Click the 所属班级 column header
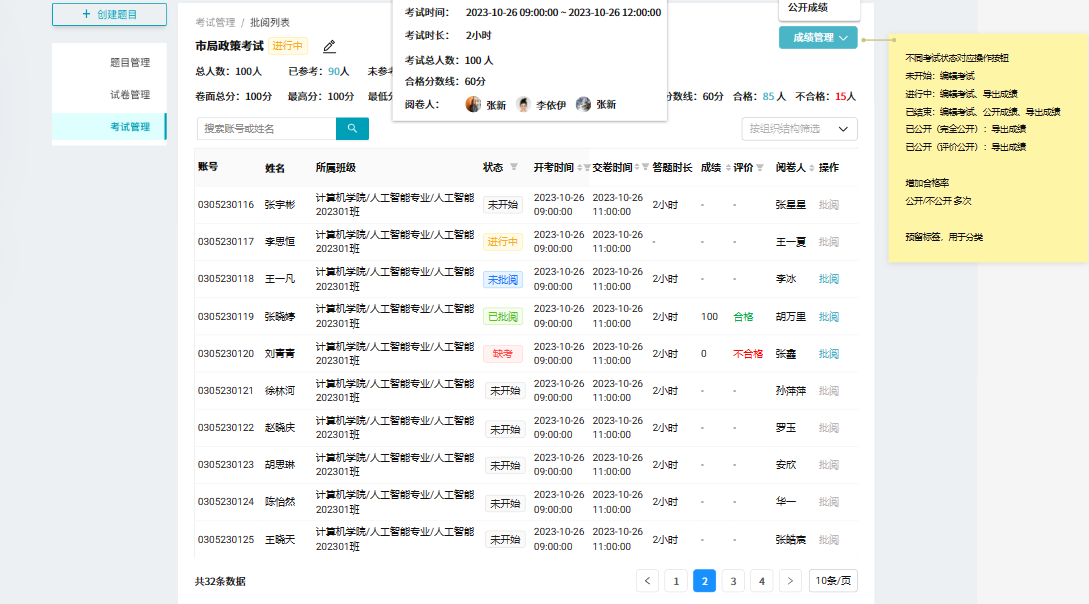Viewport: 1089px width, 604px height. (x=335, y=168)
